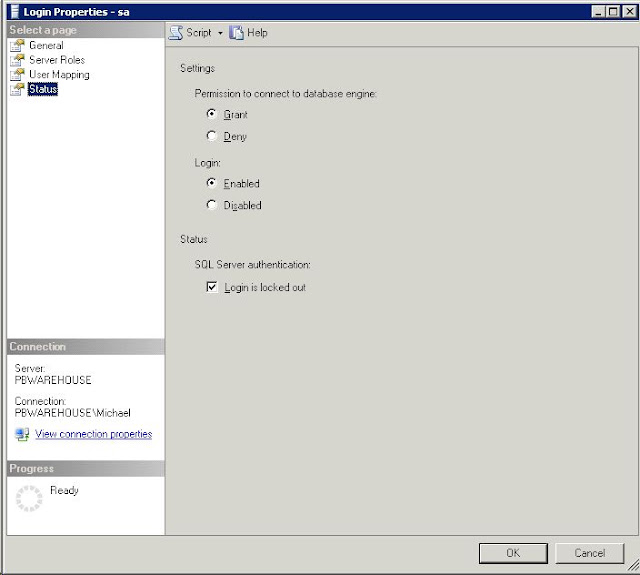Click the Status page icon
The height and width of the screenshot is (575, 640).
click(x=17, y=89)
